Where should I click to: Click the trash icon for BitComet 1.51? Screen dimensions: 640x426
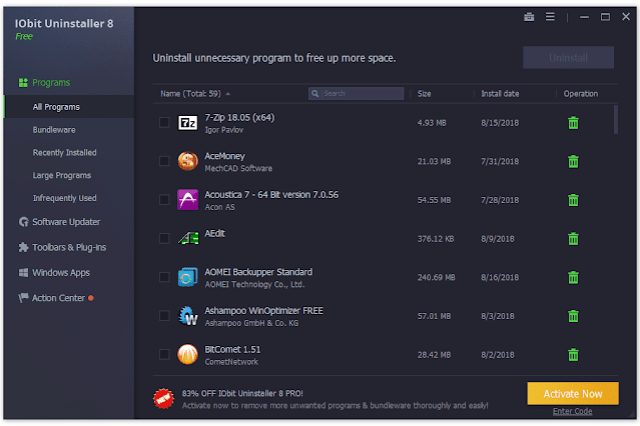tap(573, 355)
